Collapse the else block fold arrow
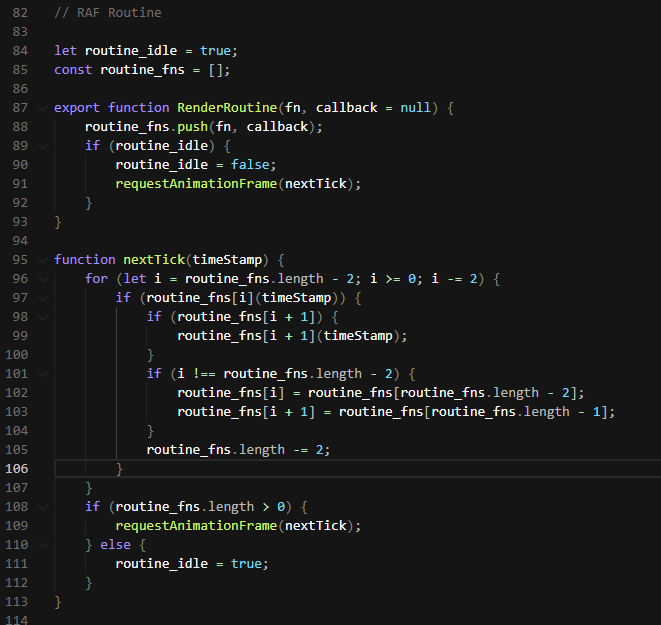 coord(43,545)
